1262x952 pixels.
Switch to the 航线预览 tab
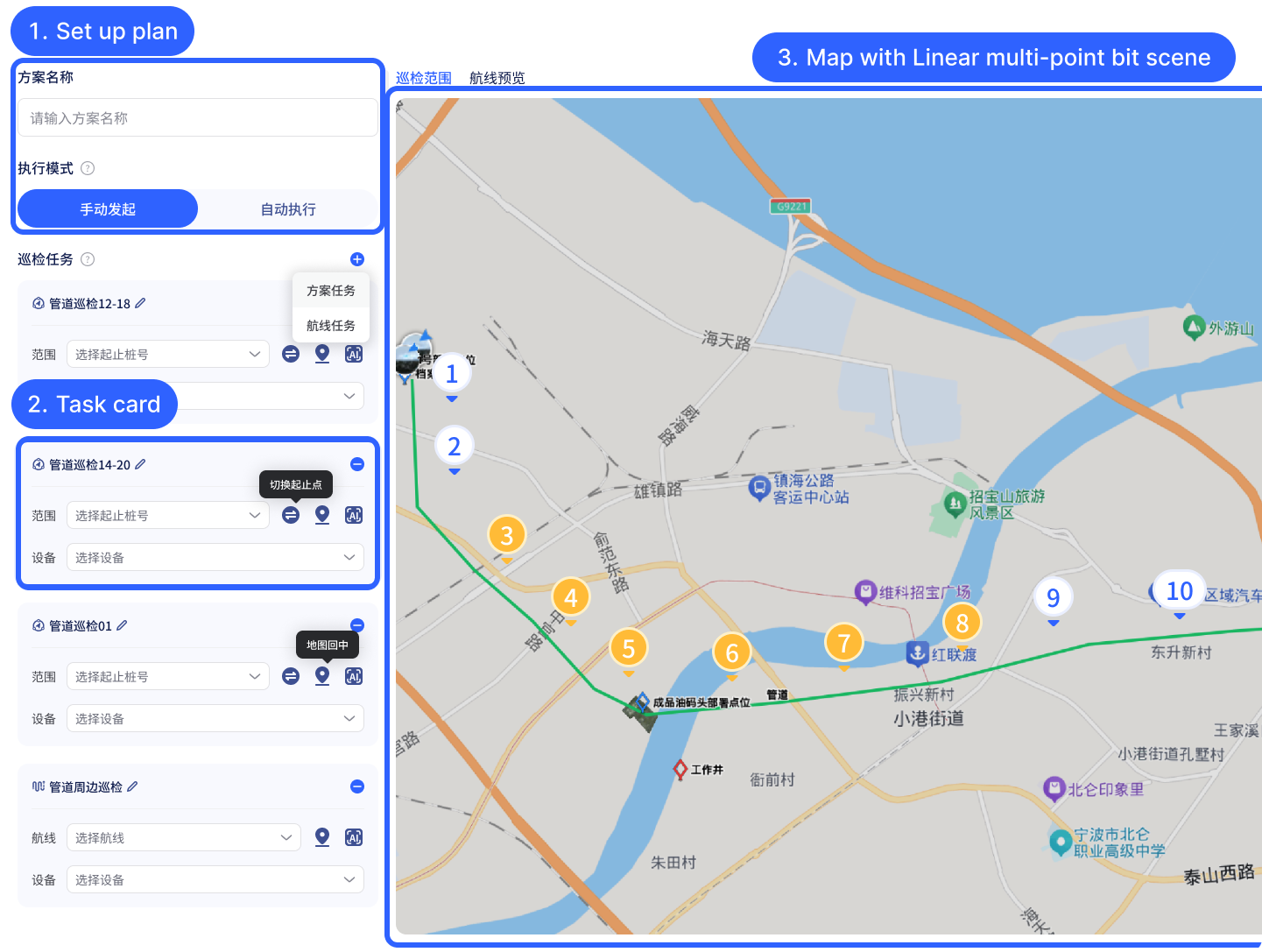pyautogui.click(x=497, y=78)
